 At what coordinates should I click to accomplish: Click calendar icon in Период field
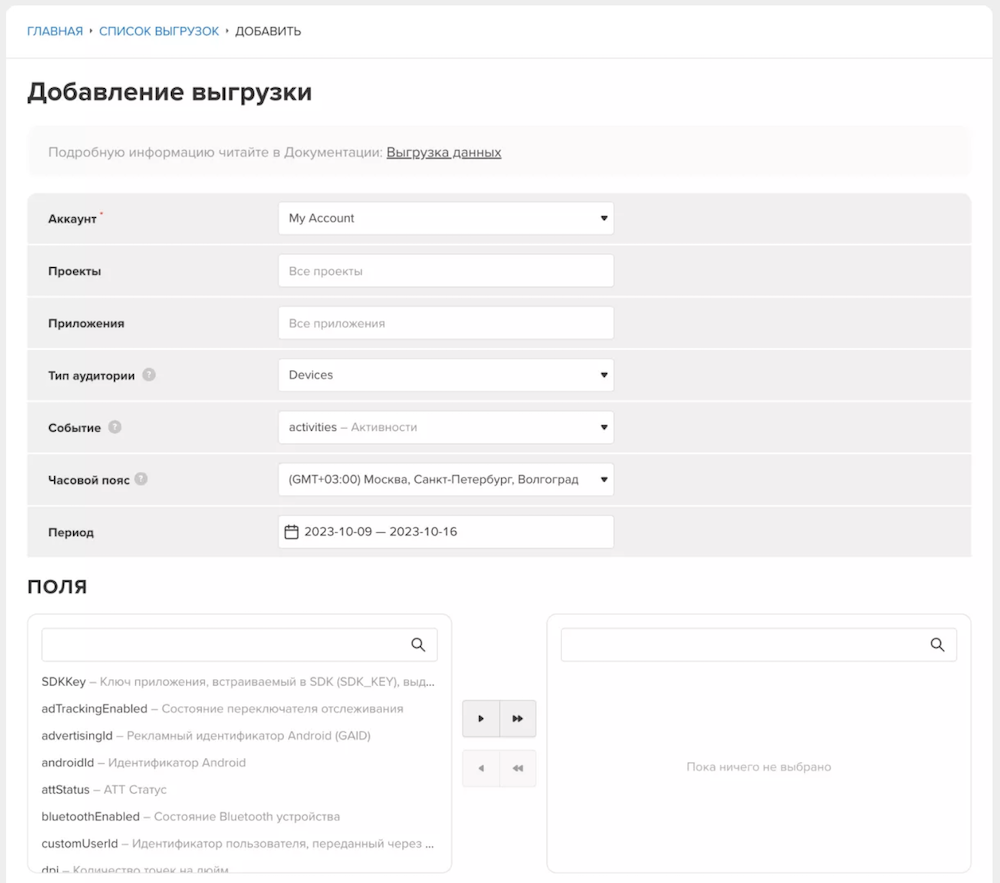pyautogui.click(x=292, y=532)
